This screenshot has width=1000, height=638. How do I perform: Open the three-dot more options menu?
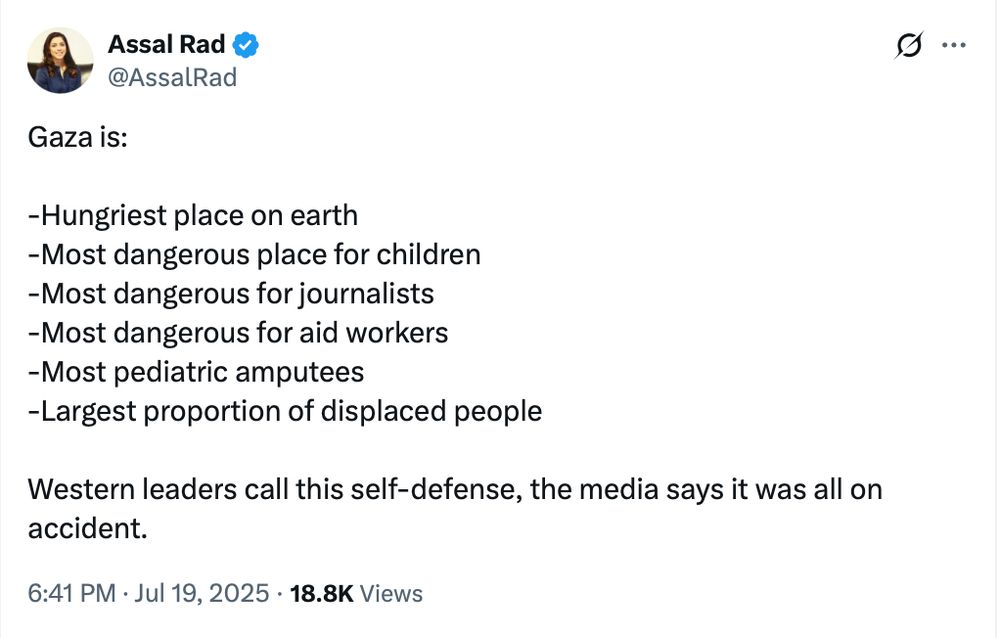pyautogui.click(x=953, y=45)
